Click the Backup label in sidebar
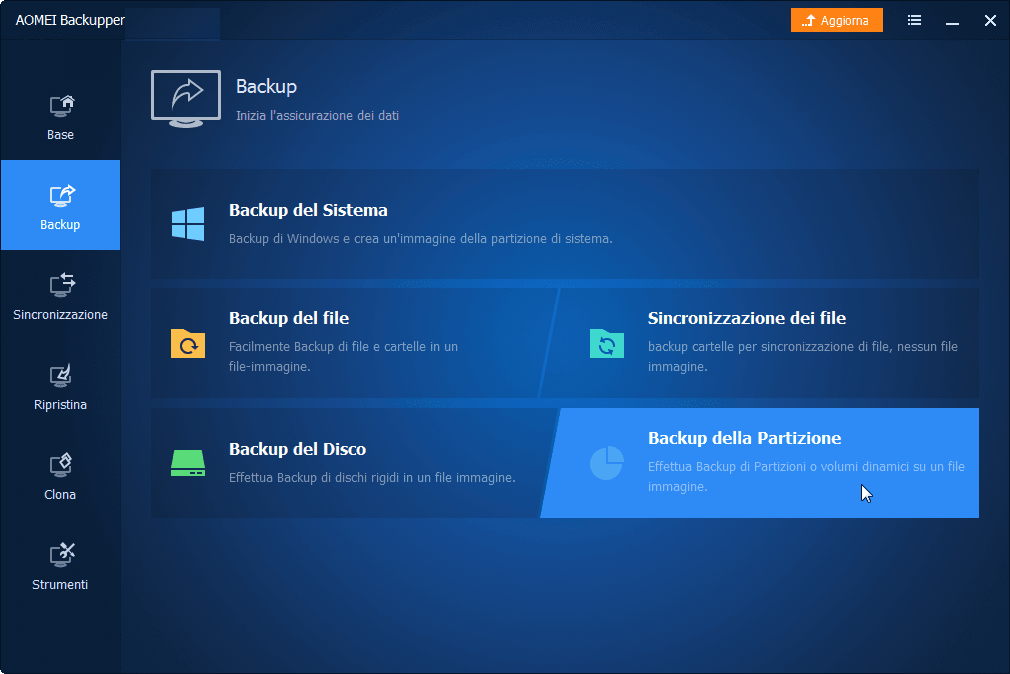The height and width of the screenshot is (674, 1010). [x=60, y=225]
